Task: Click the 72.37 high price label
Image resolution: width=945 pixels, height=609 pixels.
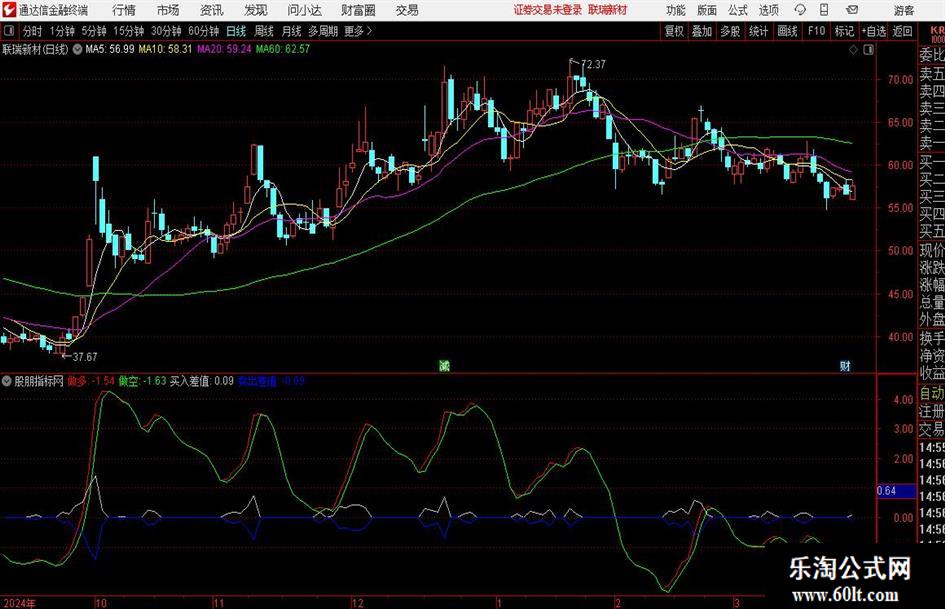Action: [x=594, y=64]
